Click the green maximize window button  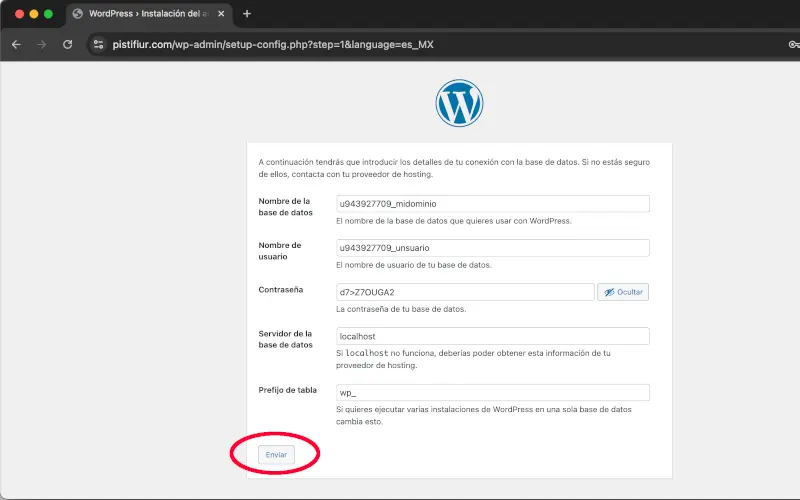(48, 14)
